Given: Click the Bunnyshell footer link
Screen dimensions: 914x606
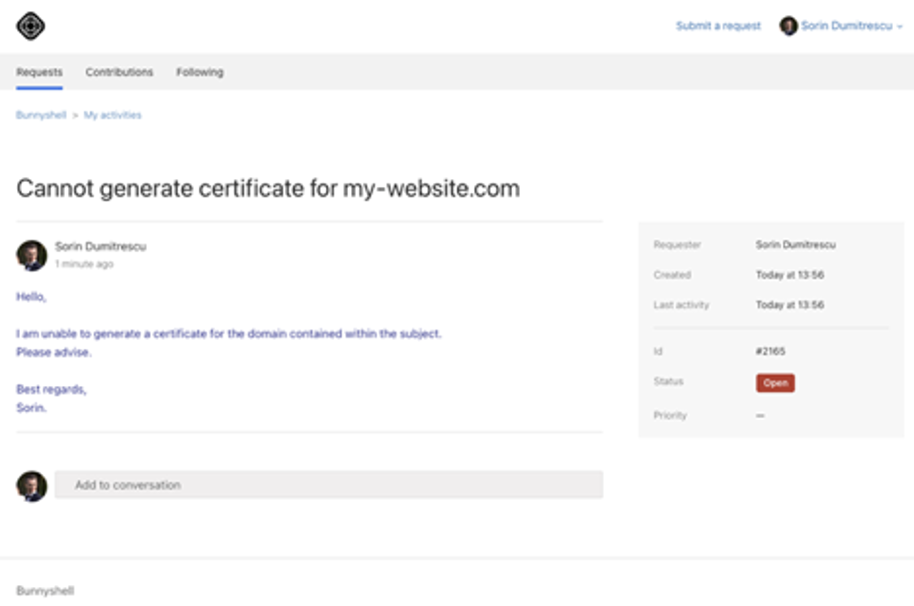Looking at the screenshot, I should pyautogui.click(x=45, y=591).
